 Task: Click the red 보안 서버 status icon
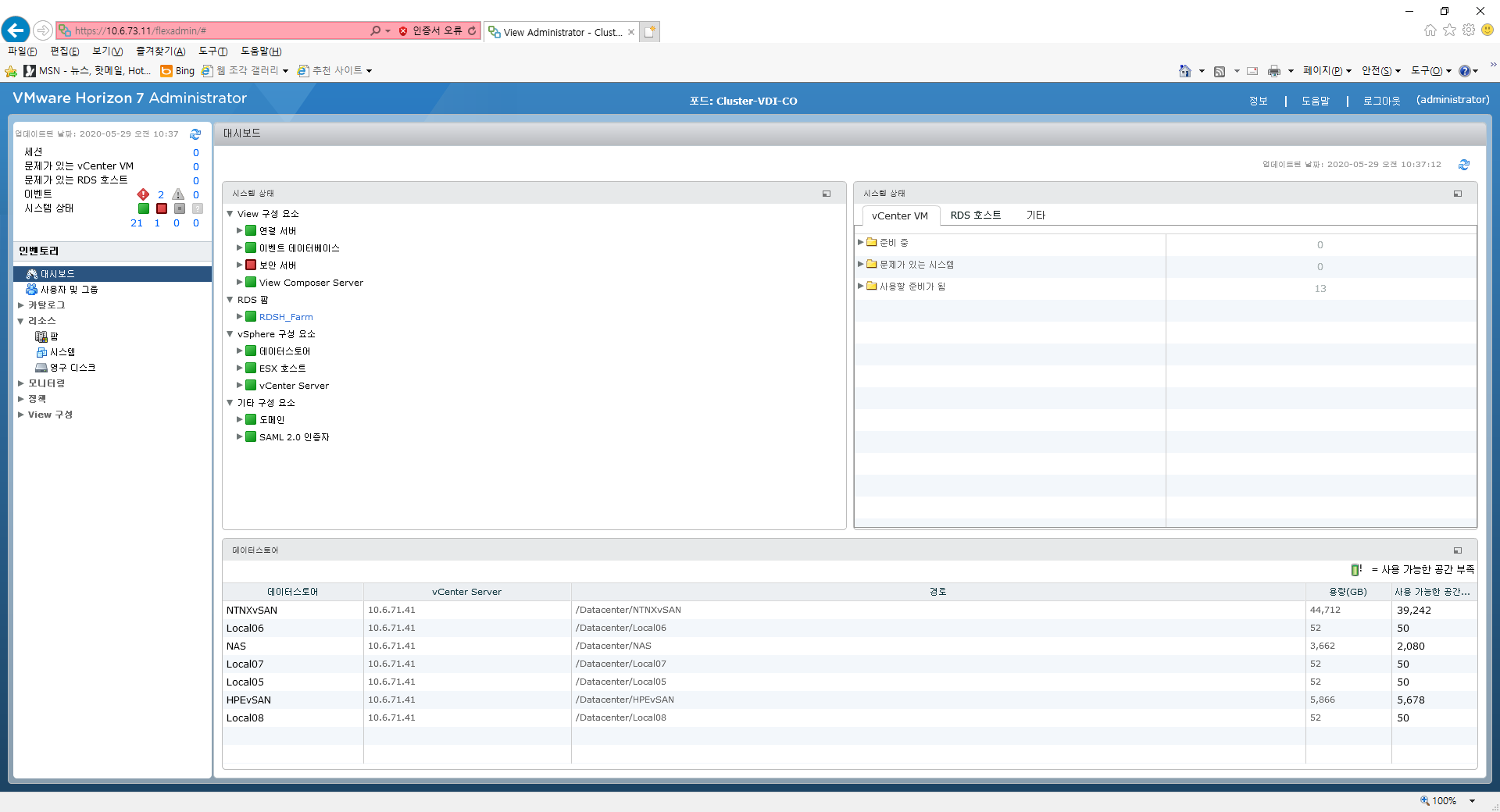(251, 265)
